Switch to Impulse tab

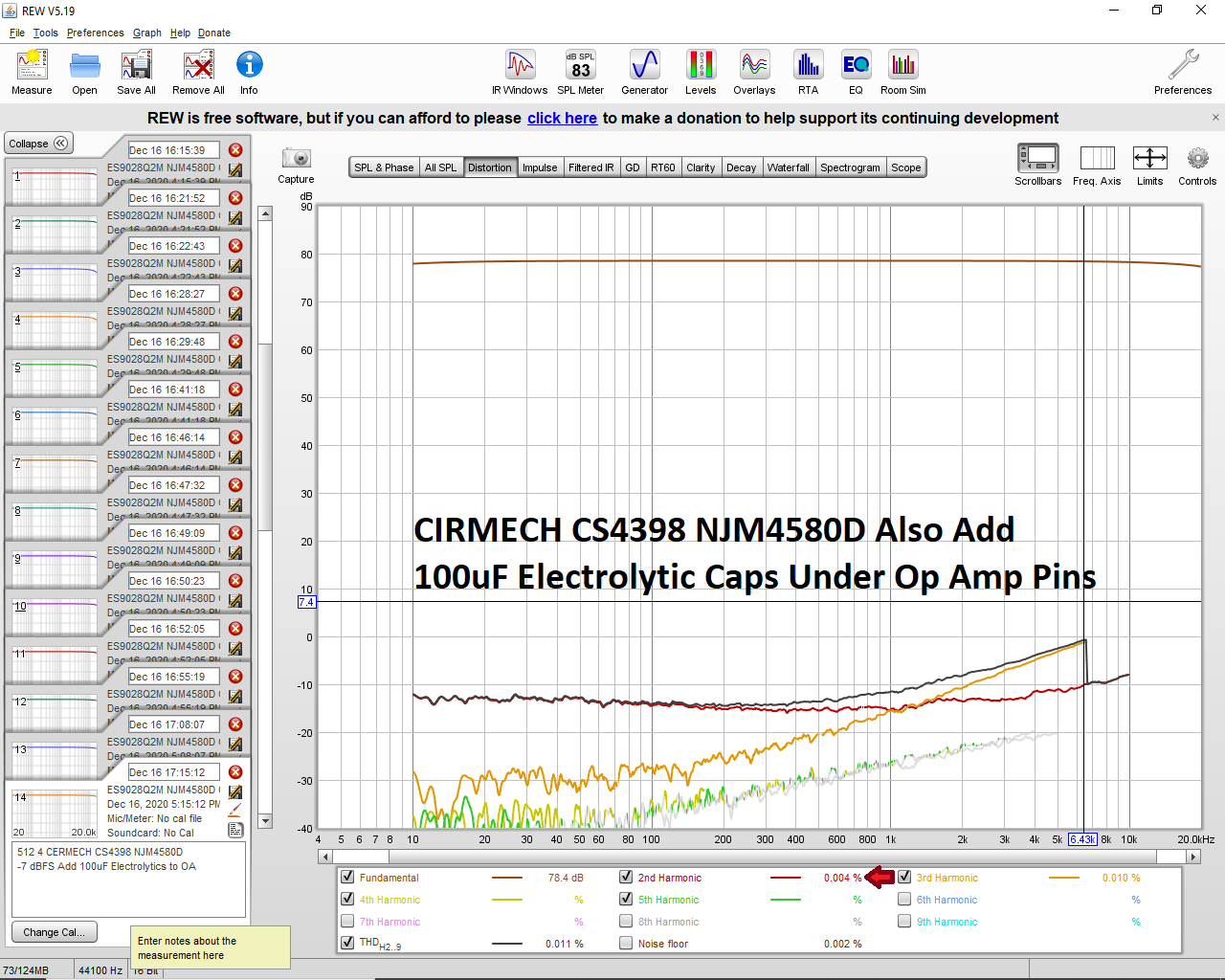pyautogui.click(x=540, y=167)
